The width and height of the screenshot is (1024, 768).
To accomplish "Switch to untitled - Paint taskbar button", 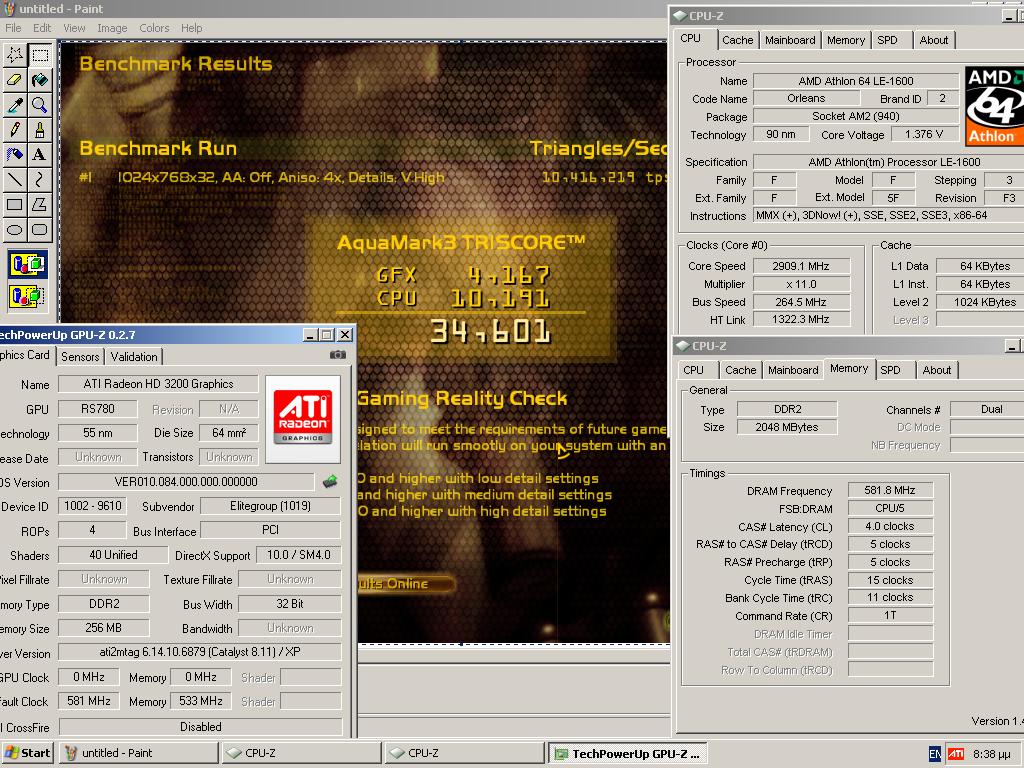I will (x=138, y=753).
